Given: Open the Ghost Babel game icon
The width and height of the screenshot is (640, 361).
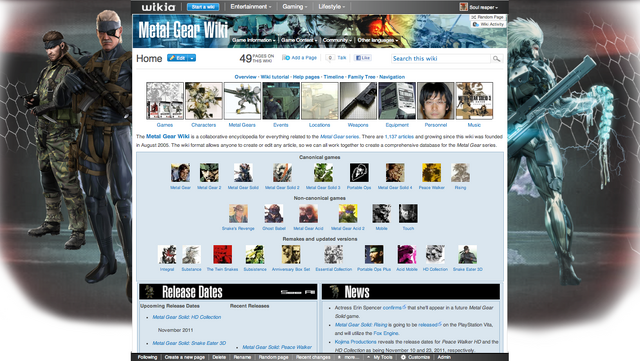Looking at the screenshot, I should [273, 214].
